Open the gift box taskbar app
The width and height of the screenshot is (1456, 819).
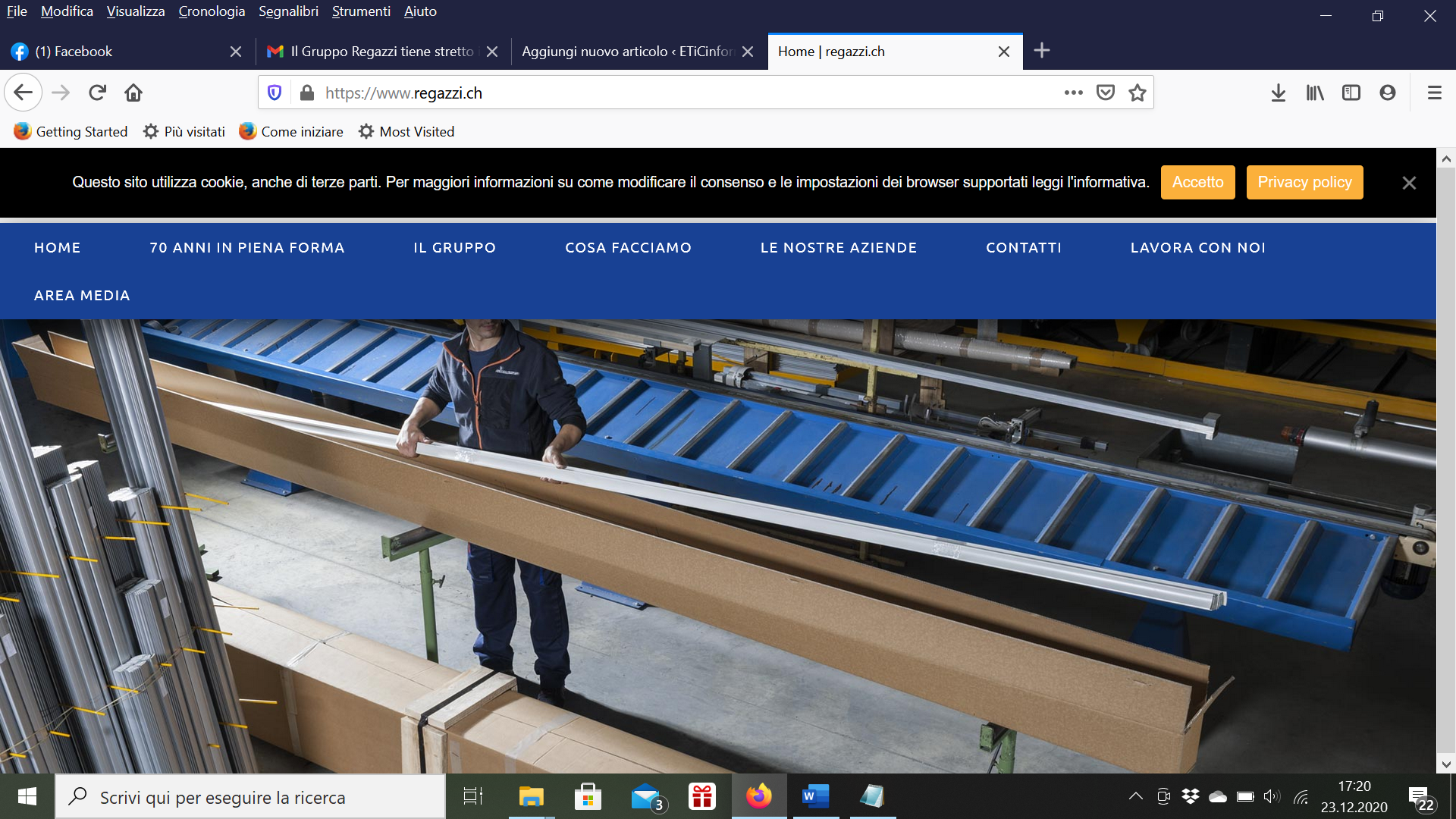pos(702,796)
